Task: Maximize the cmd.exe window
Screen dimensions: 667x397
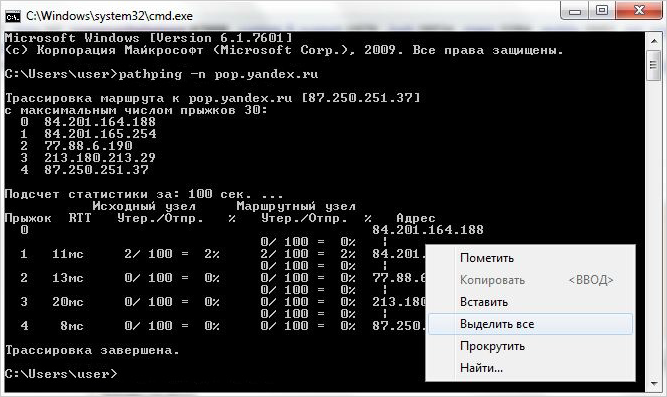Action: [x=601, y=11]
